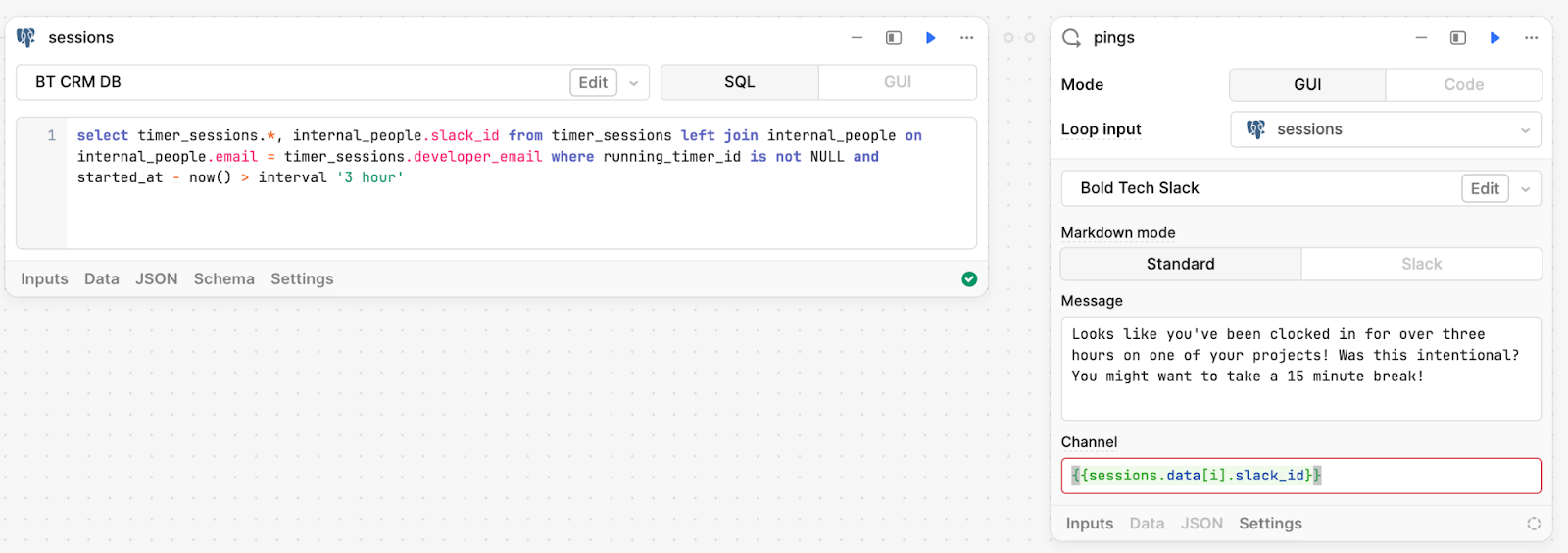Choose Standard markdown mode
Screen dimensions: 1568x553
tap(1181, 264)
